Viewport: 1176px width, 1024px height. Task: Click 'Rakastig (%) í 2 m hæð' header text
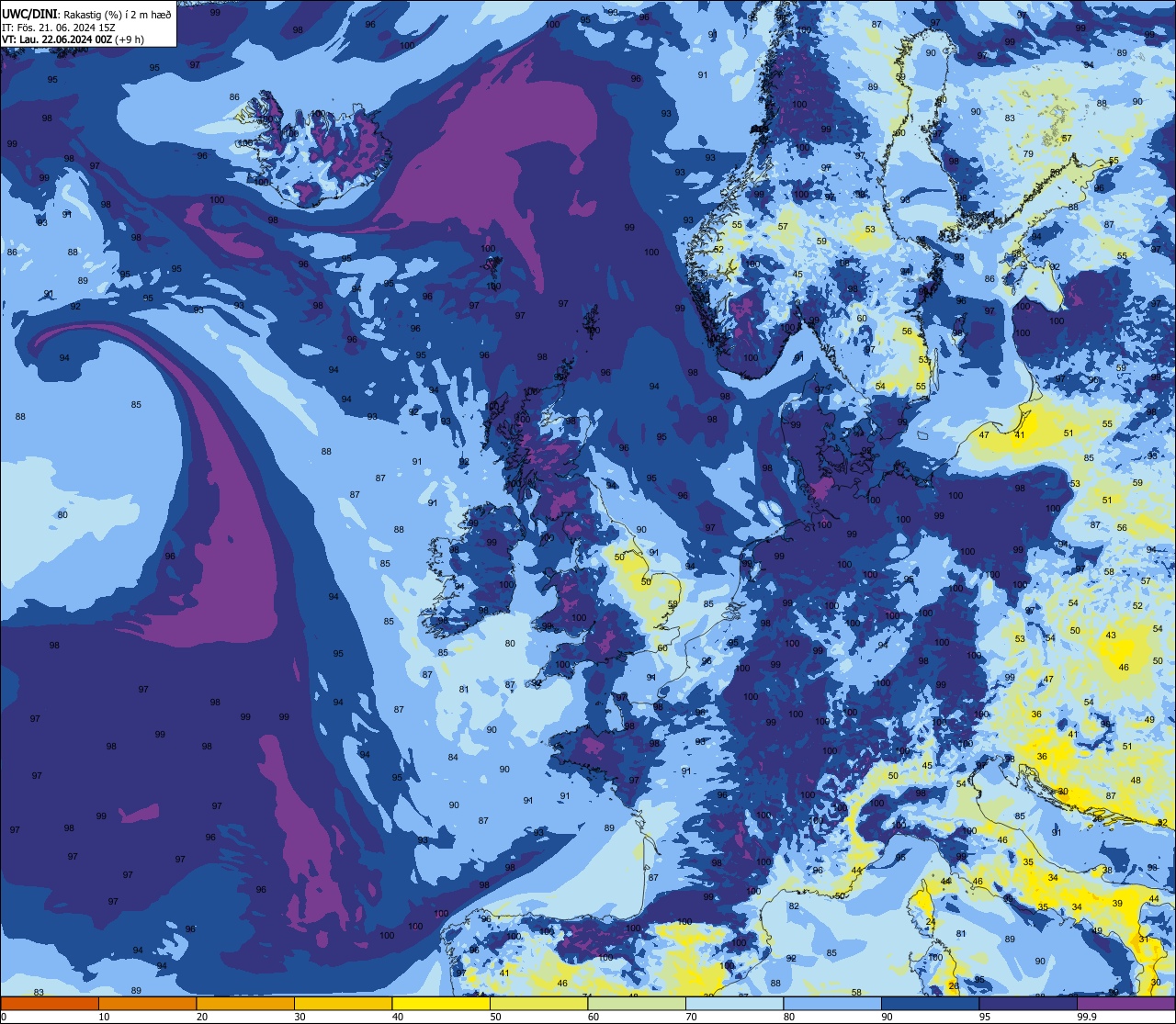116,15
